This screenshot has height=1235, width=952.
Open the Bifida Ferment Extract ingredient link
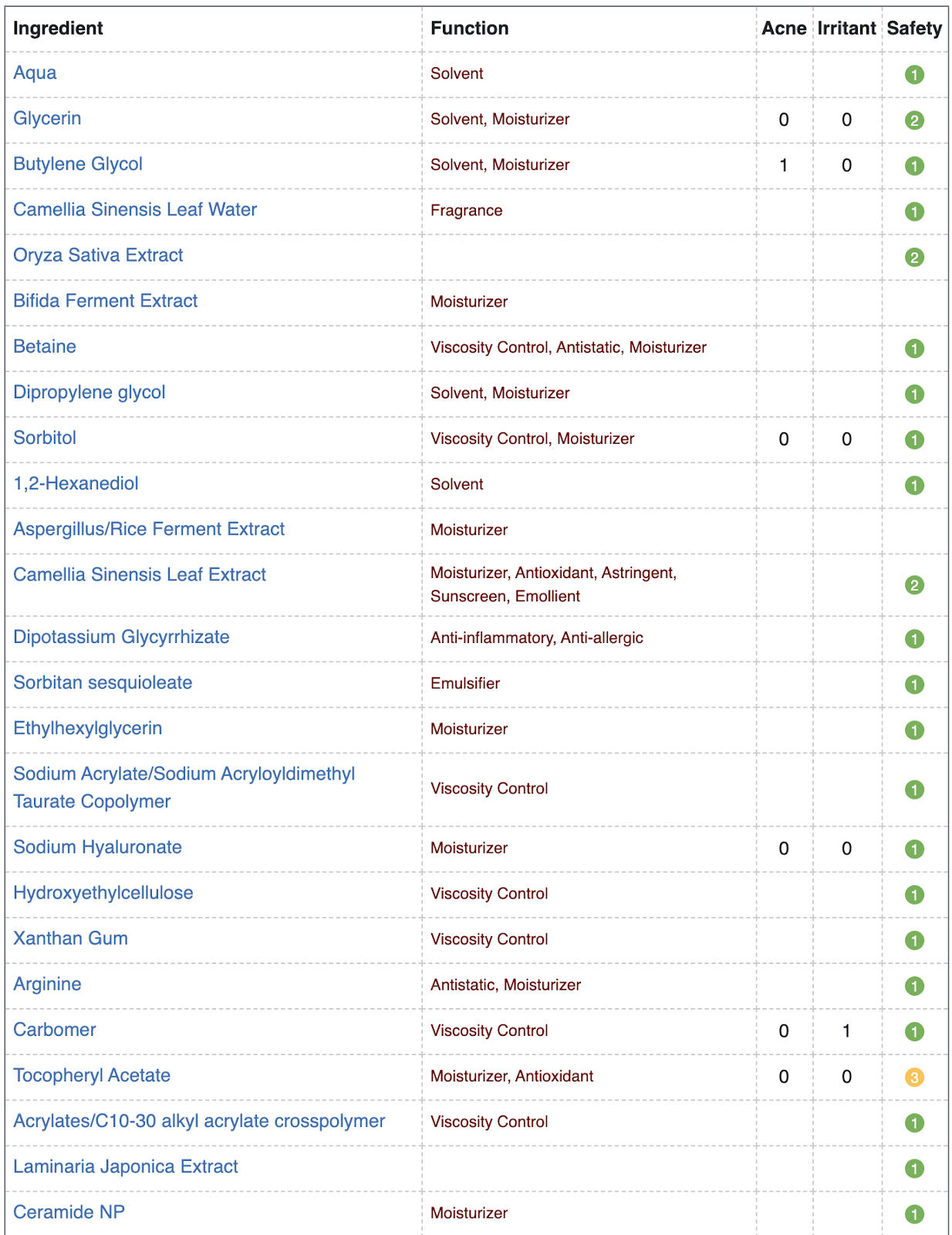[106, 301]
